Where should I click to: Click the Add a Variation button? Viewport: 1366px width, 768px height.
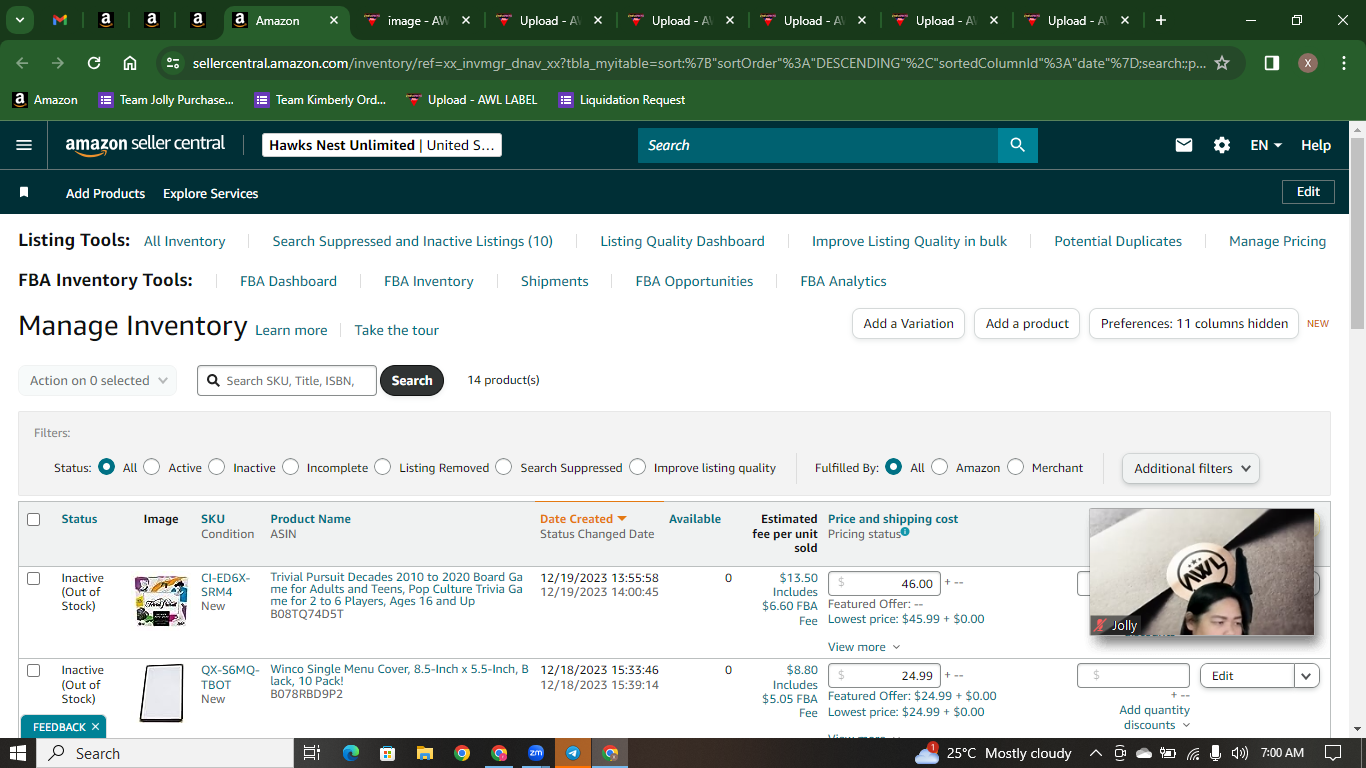[x=908, y=323]
